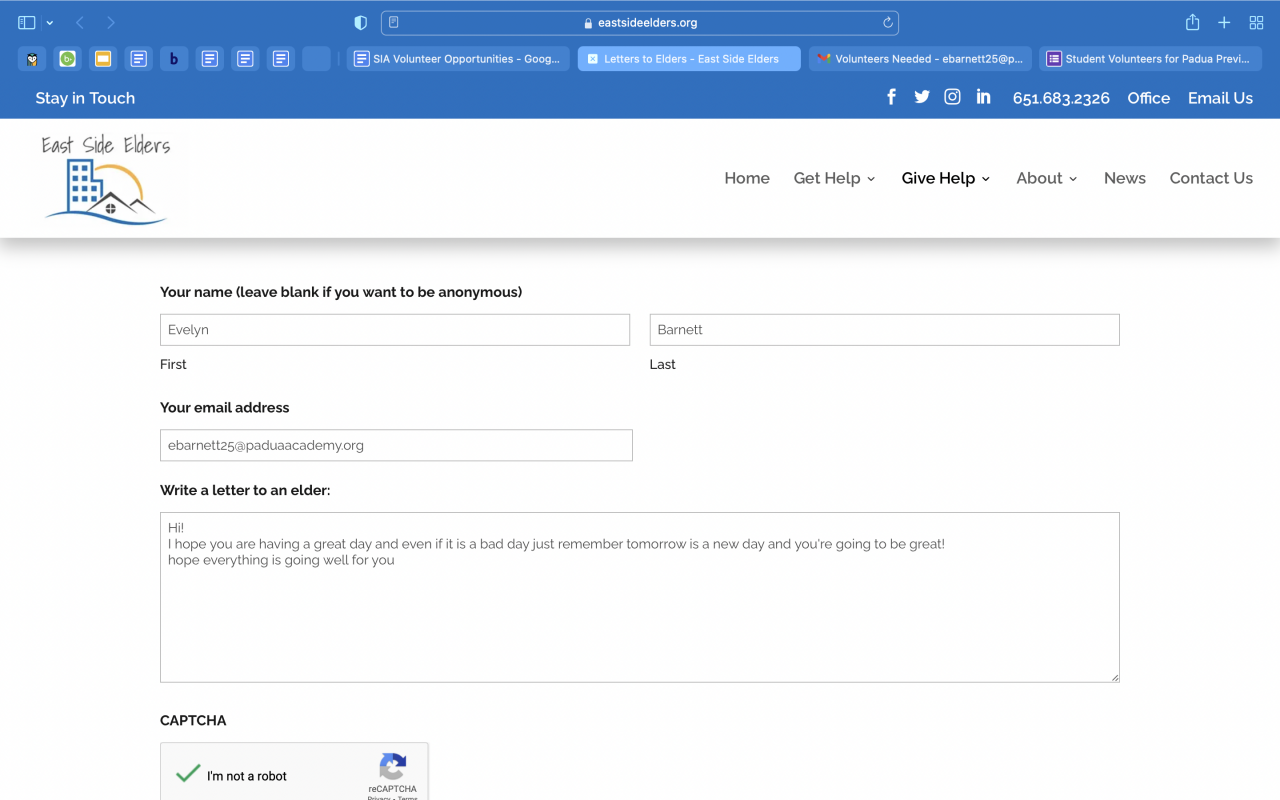The height and width of the screenshot is (800, 1280).
Task: Show Reader view from the address bar
Action: point(394,22)
